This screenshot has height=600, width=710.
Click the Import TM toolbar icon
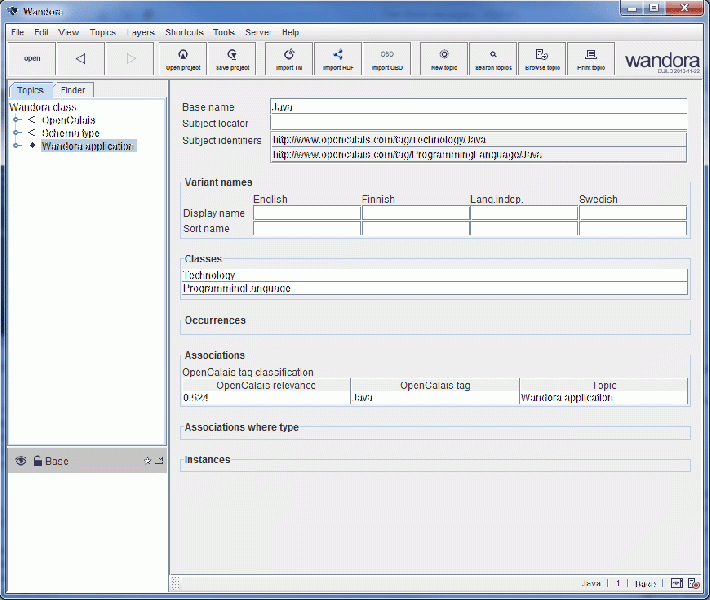coord(289,58)
